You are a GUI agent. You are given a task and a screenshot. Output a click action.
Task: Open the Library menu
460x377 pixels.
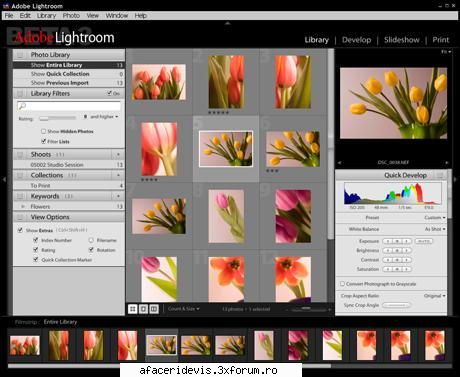pos(46,16)
